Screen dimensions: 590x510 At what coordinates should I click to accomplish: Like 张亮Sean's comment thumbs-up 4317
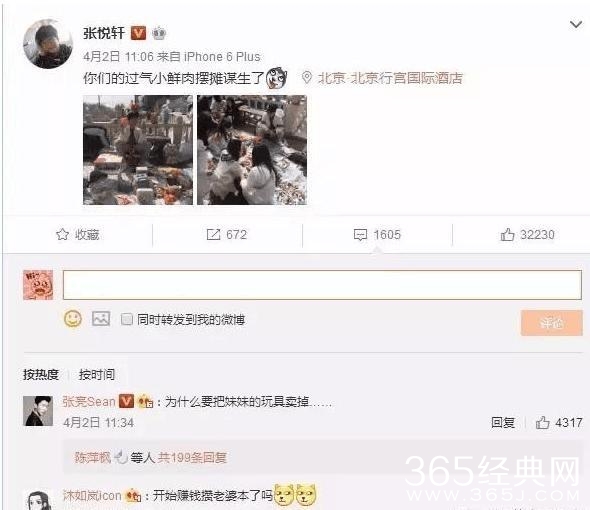tap(542, 423)
